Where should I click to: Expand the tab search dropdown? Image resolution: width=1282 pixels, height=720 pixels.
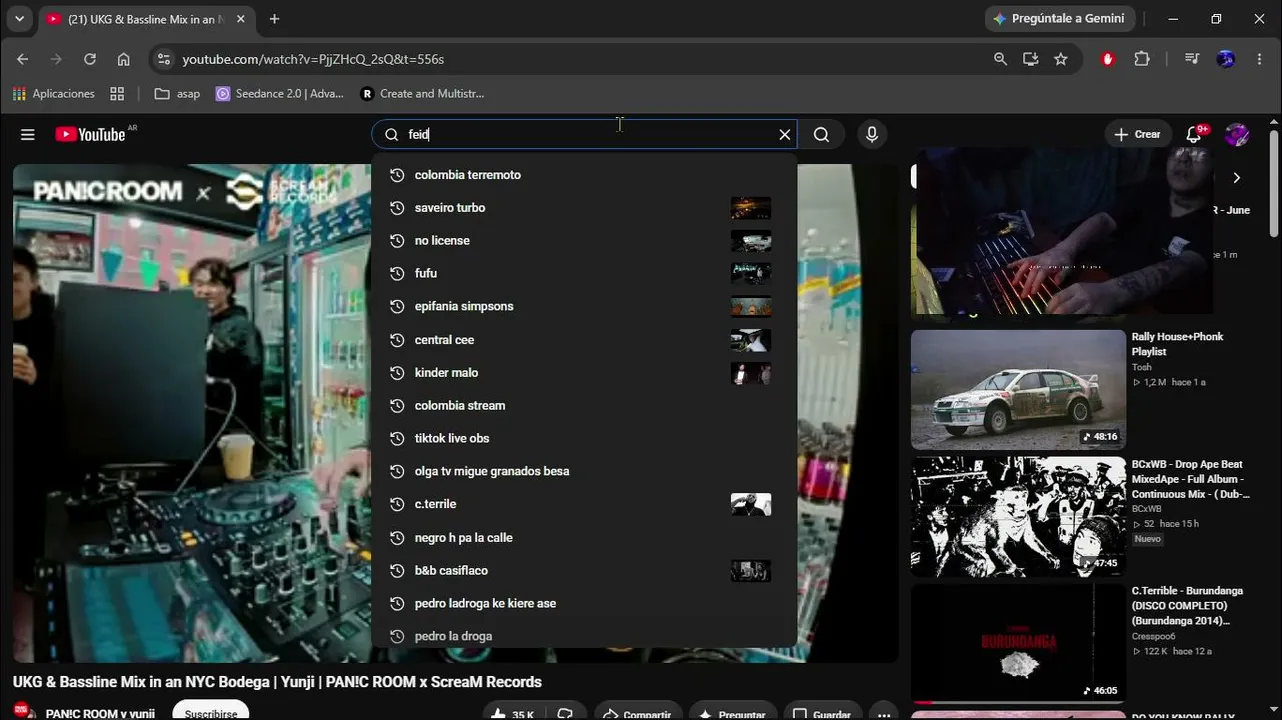pyautogui.click(x=19, y=19)
